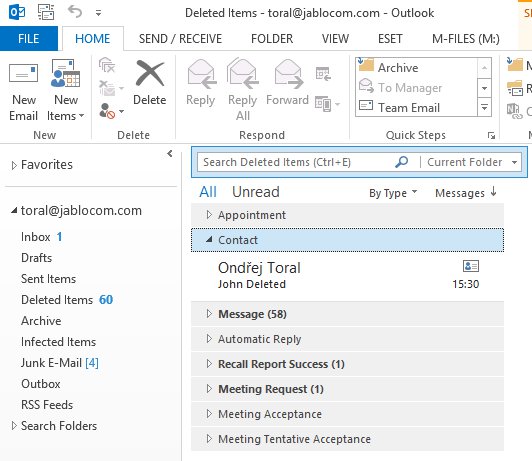Screen dimensions: 532x461
Task: Click in the Search Deleted Items field
Action: [295, 162]
